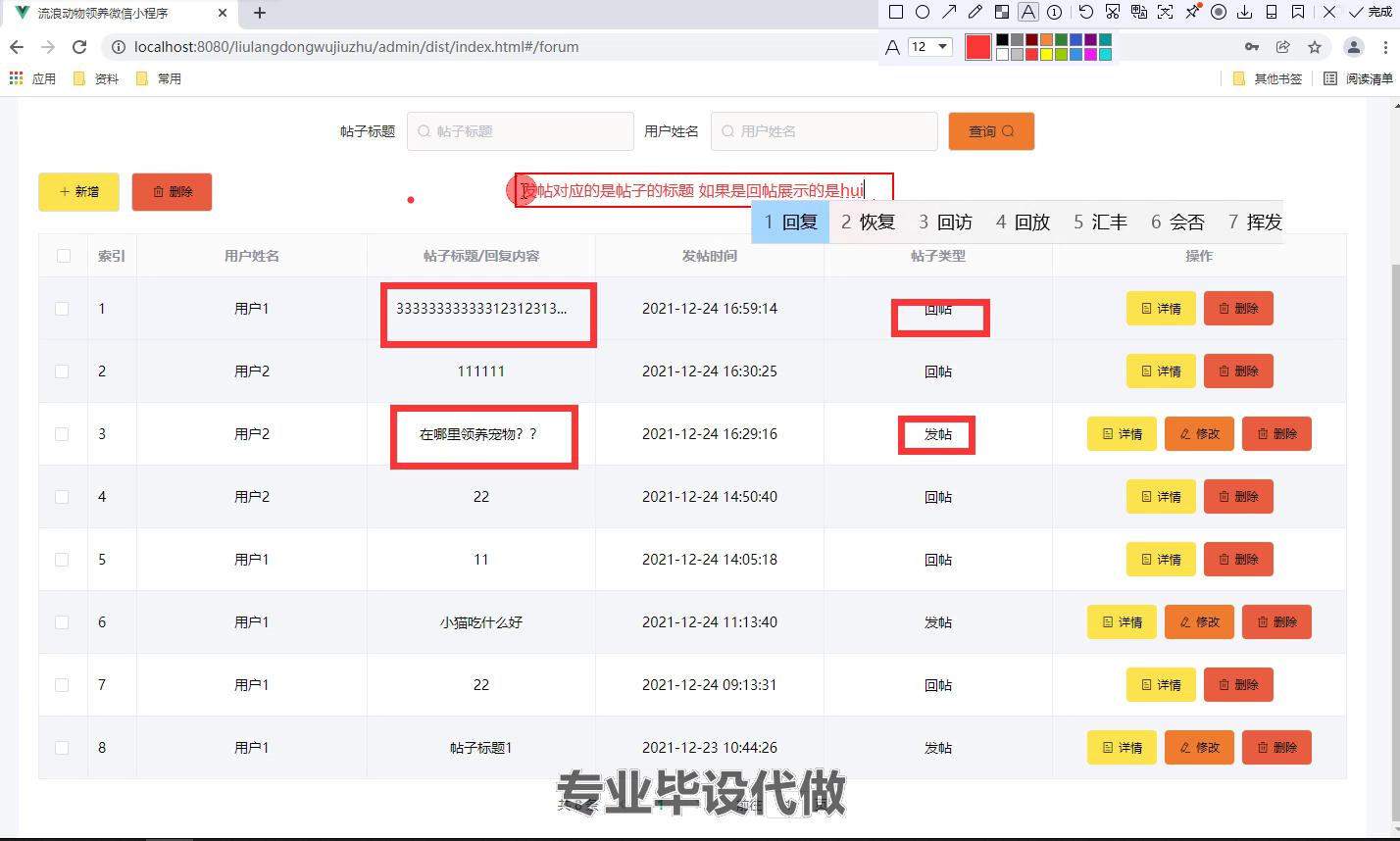1400x841 pixels.
Task: Save the screenshot with download icon
Action: point(1245,12)
